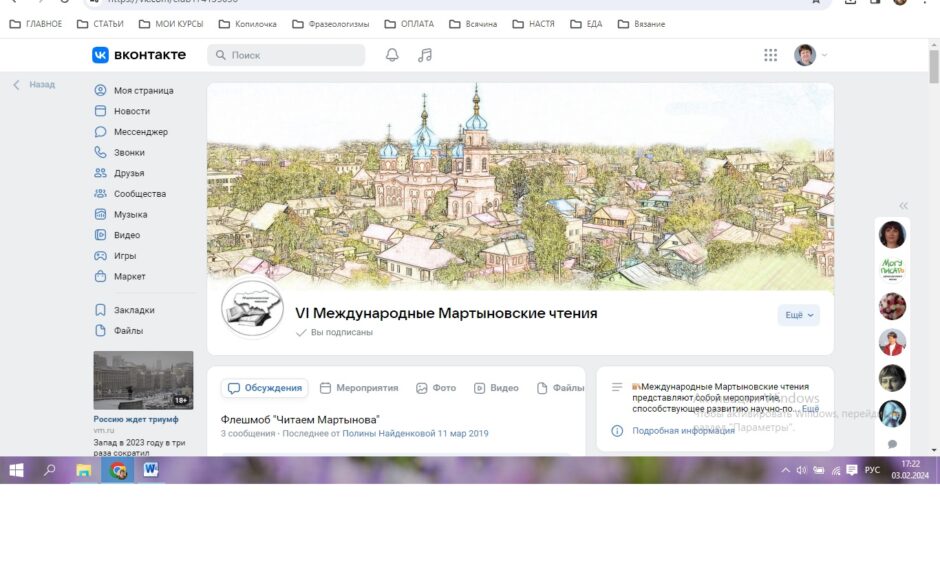
Task: Switch keyboard language via РУС indicator
Action: click(872, 470)
